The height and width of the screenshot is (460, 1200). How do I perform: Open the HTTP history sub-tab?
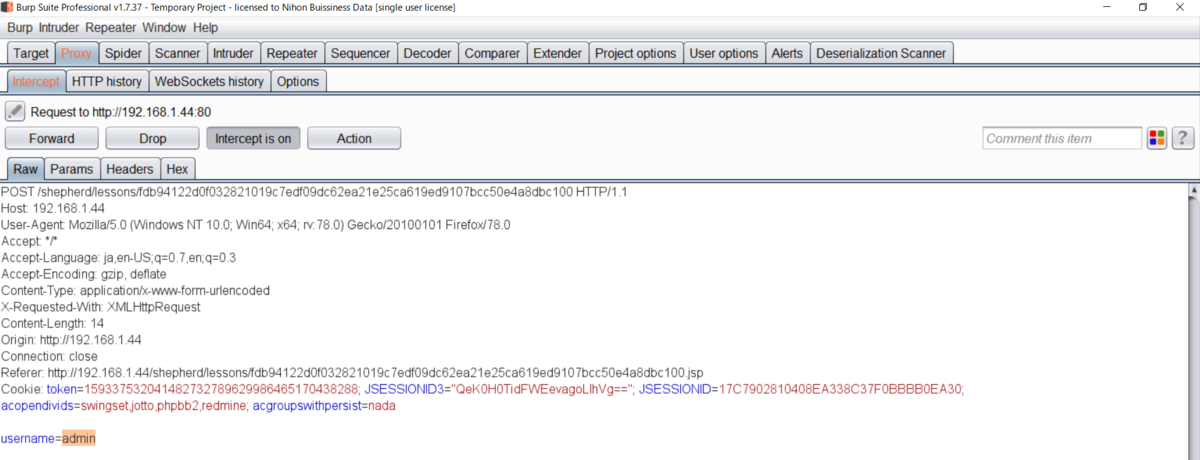107,81
